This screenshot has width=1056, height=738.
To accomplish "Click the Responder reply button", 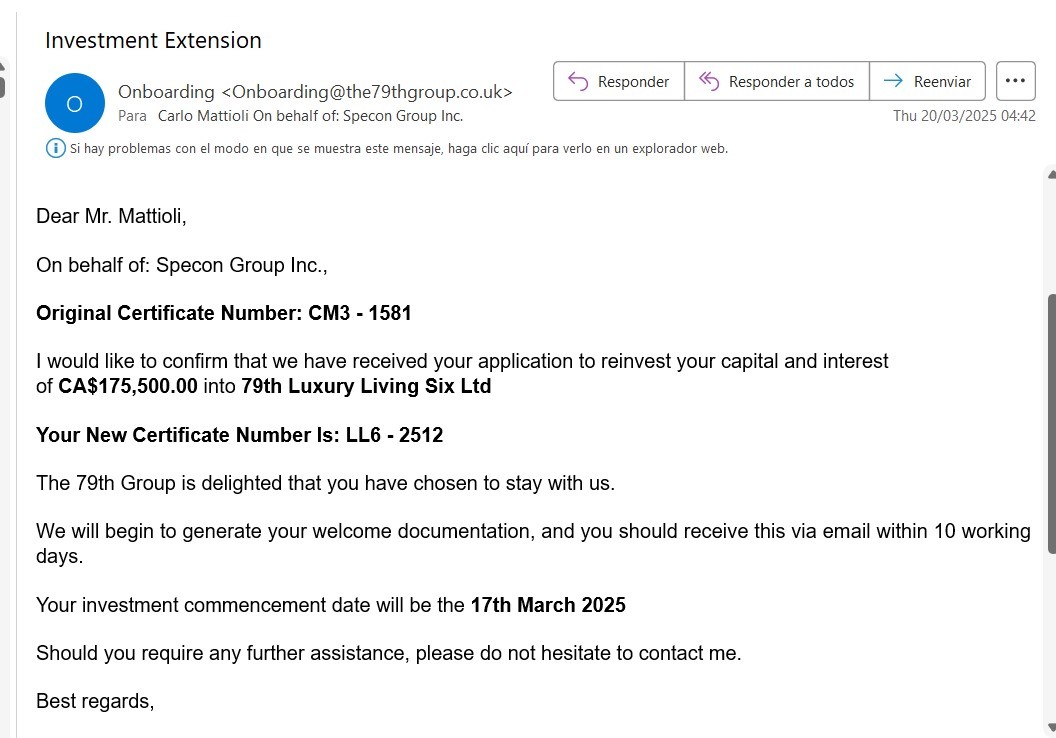I will point(619,82).
